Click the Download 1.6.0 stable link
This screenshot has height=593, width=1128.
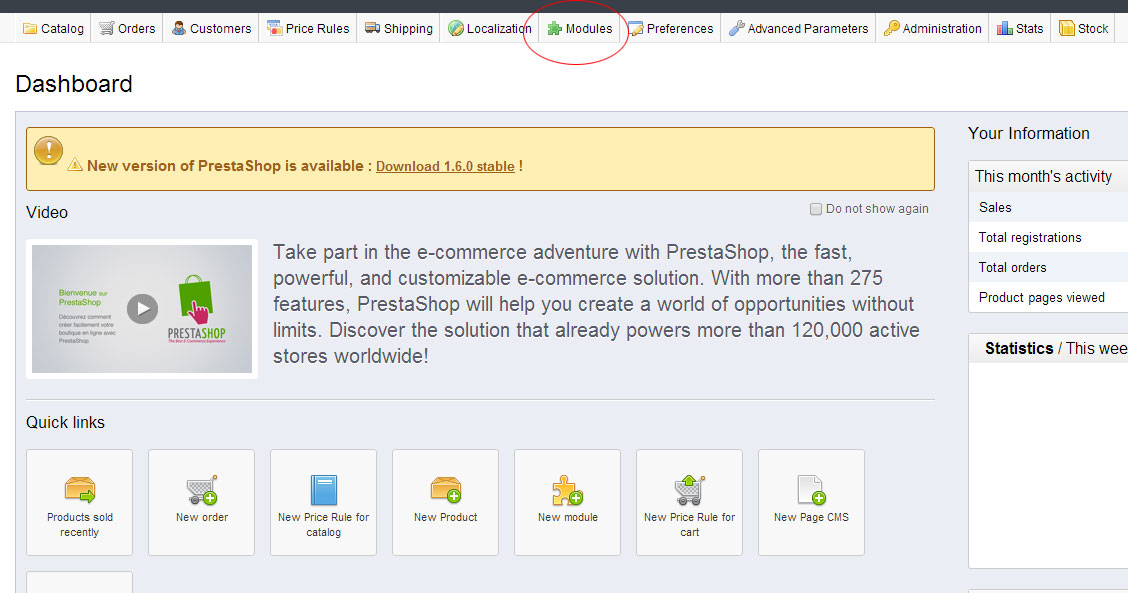coord(445,167)
